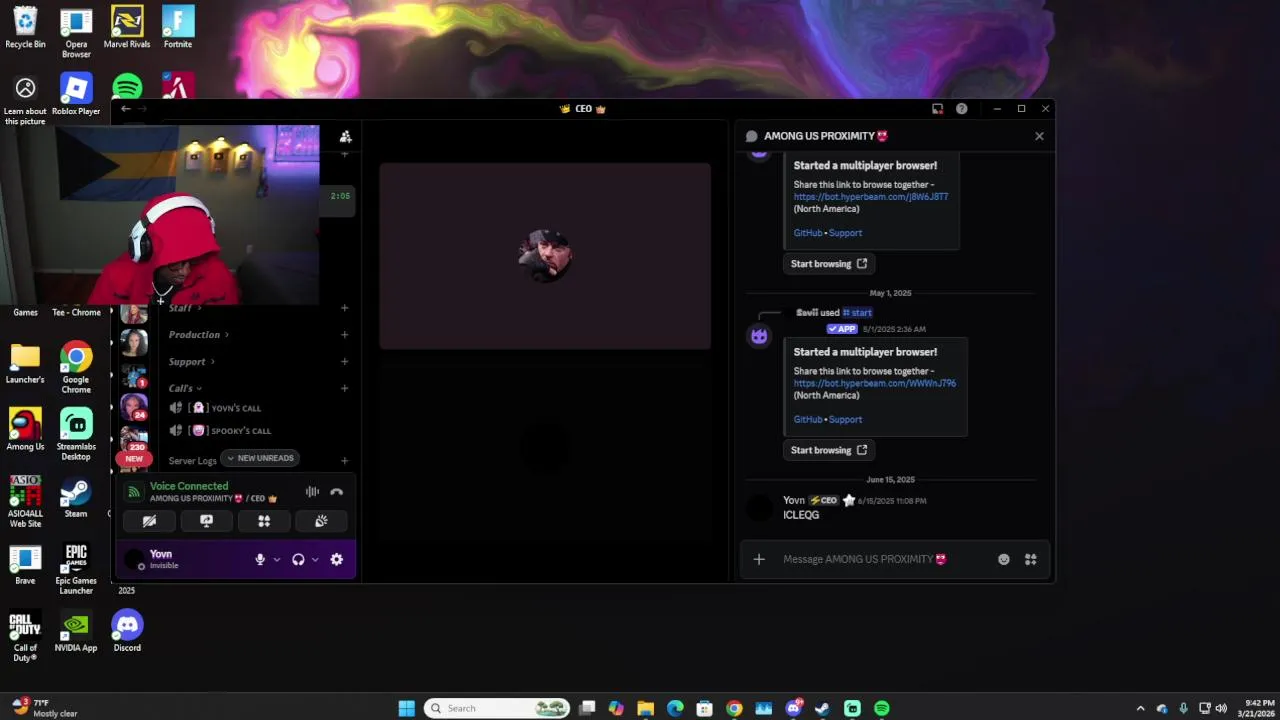Open invite members icon above channel list

click(345, 137)
